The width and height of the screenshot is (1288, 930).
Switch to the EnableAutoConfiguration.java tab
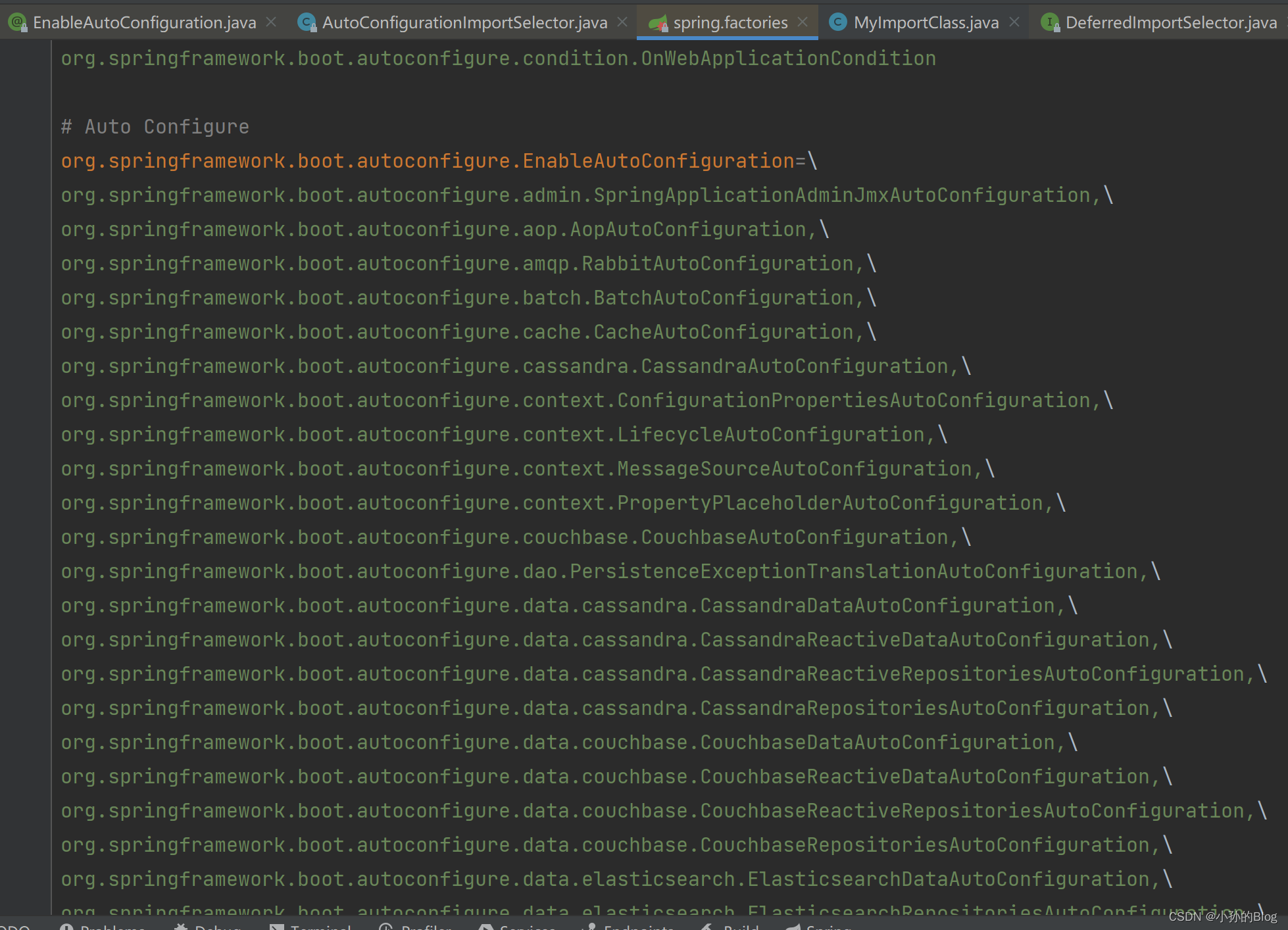coord(144,22)
